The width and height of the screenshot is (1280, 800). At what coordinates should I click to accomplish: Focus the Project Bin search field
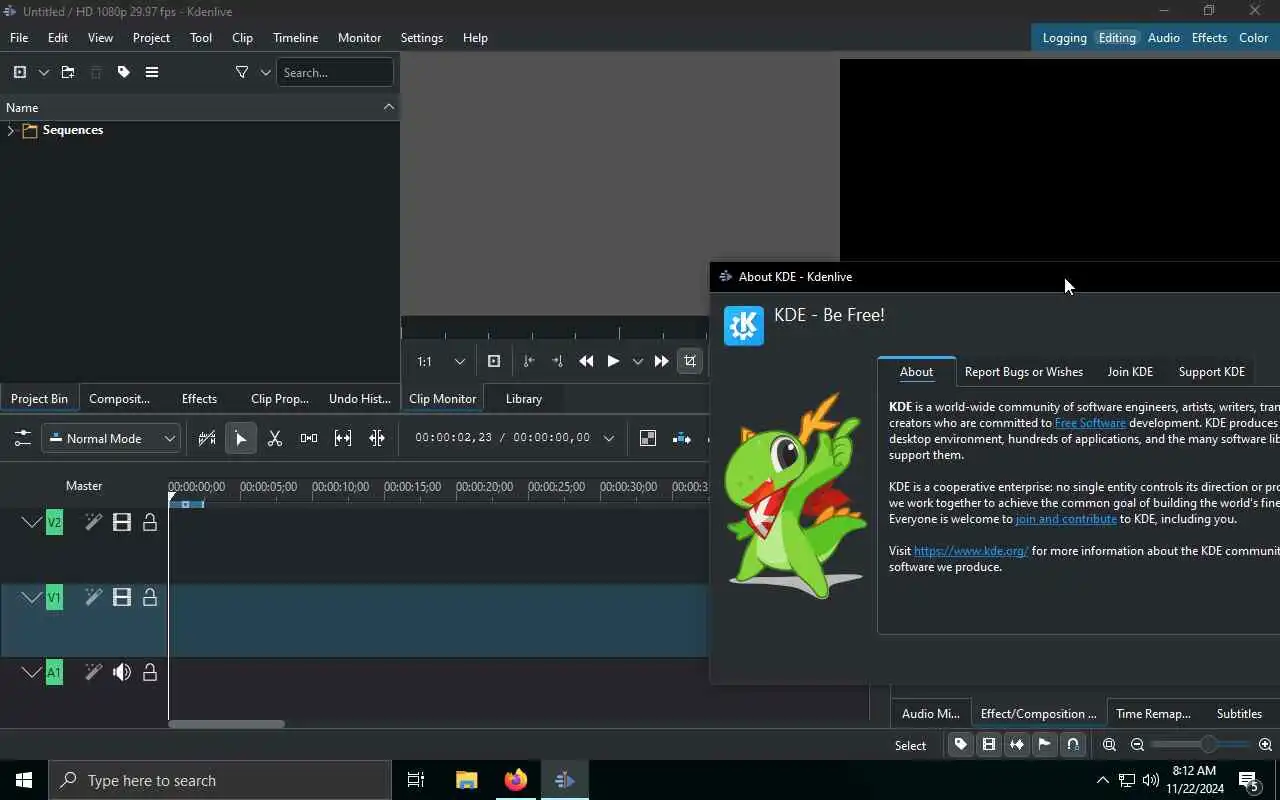335,72
